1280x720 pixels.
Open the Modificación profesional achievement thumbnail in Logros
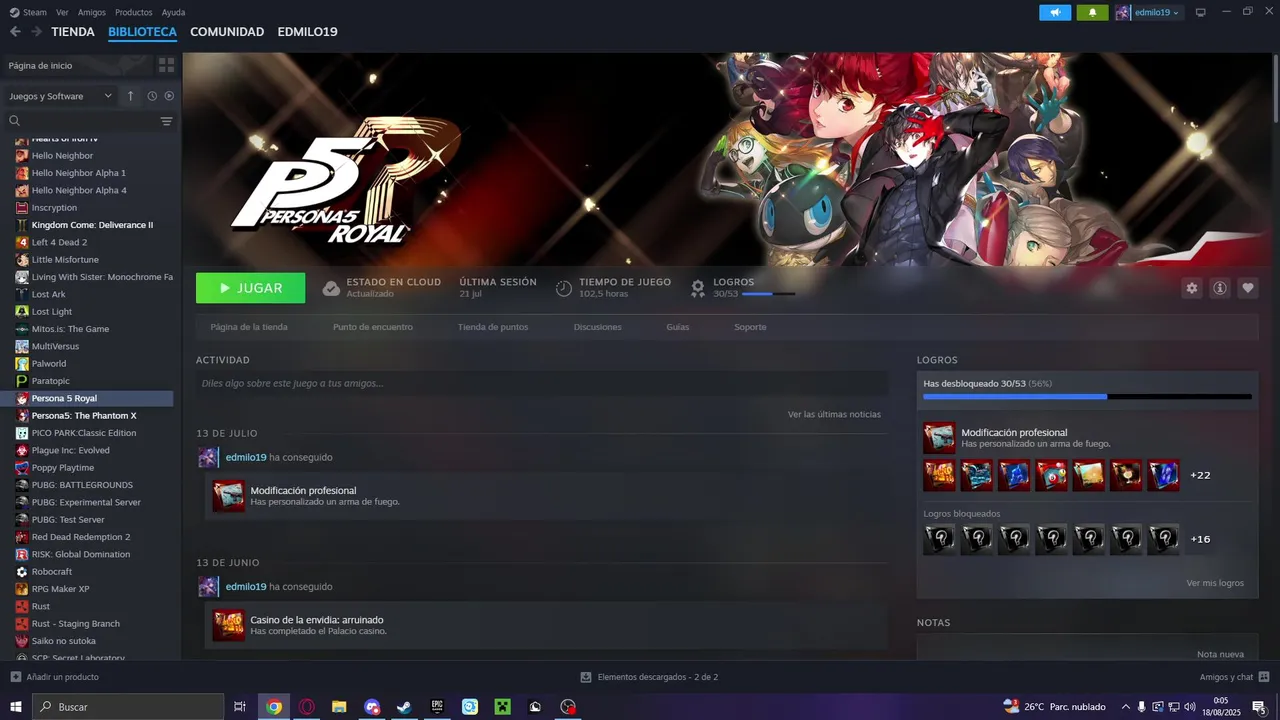tap(939, 438)
